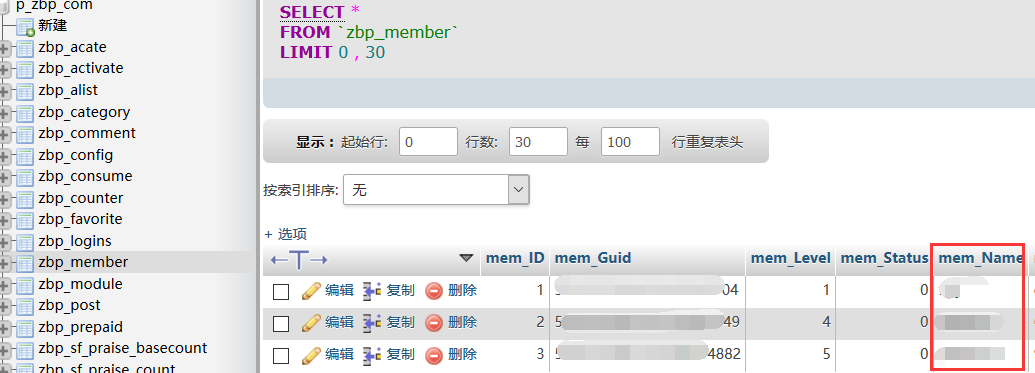Click the 起始行 start row input field

click(x=428, y=141)
